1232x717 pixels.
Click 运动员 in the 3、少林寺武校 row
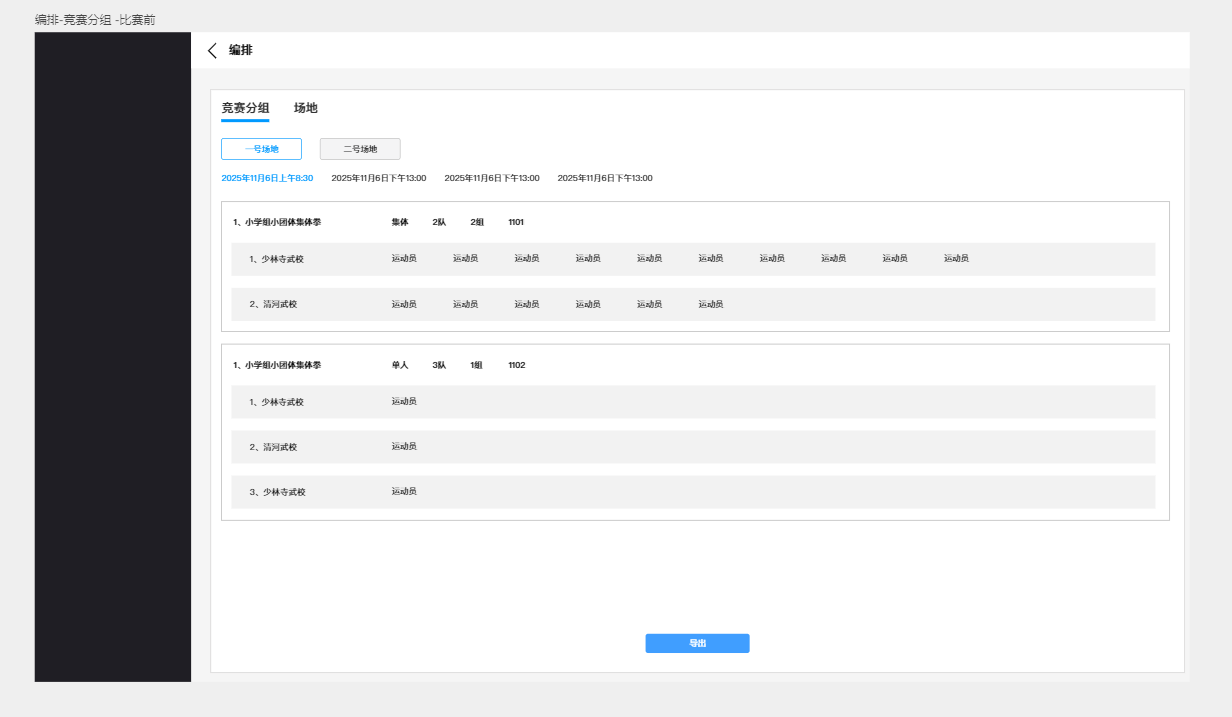pos(404,491)
